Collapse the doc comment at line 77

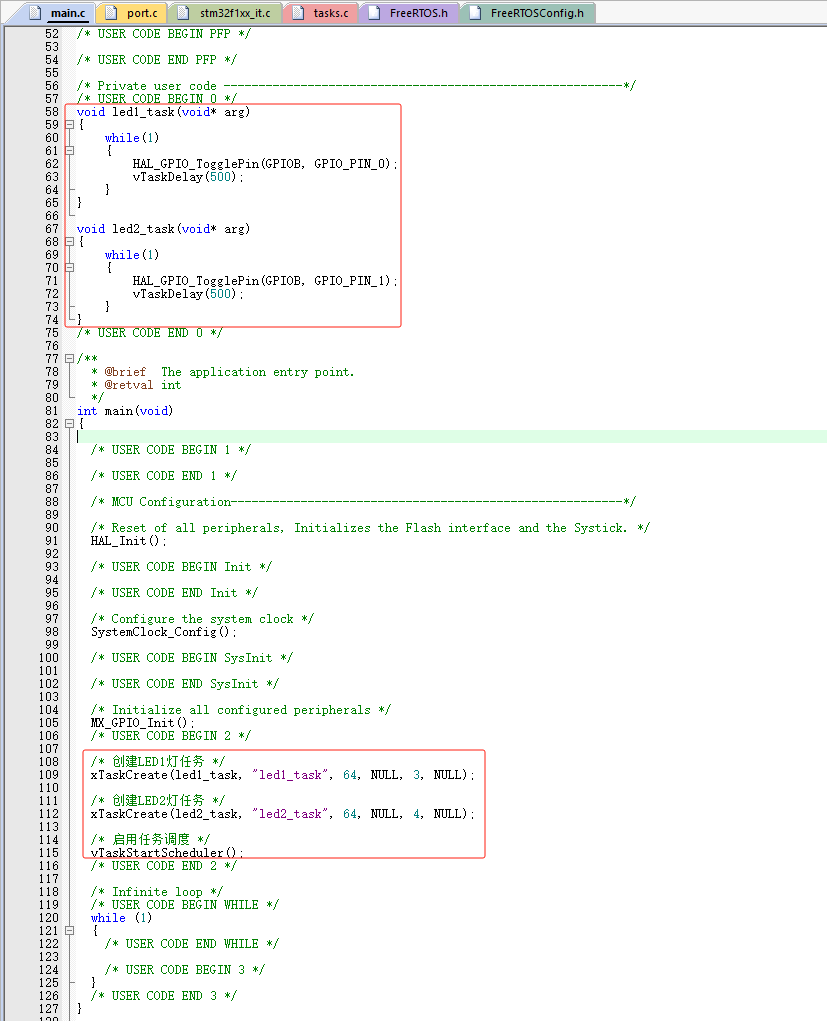(x=70, y=358)
